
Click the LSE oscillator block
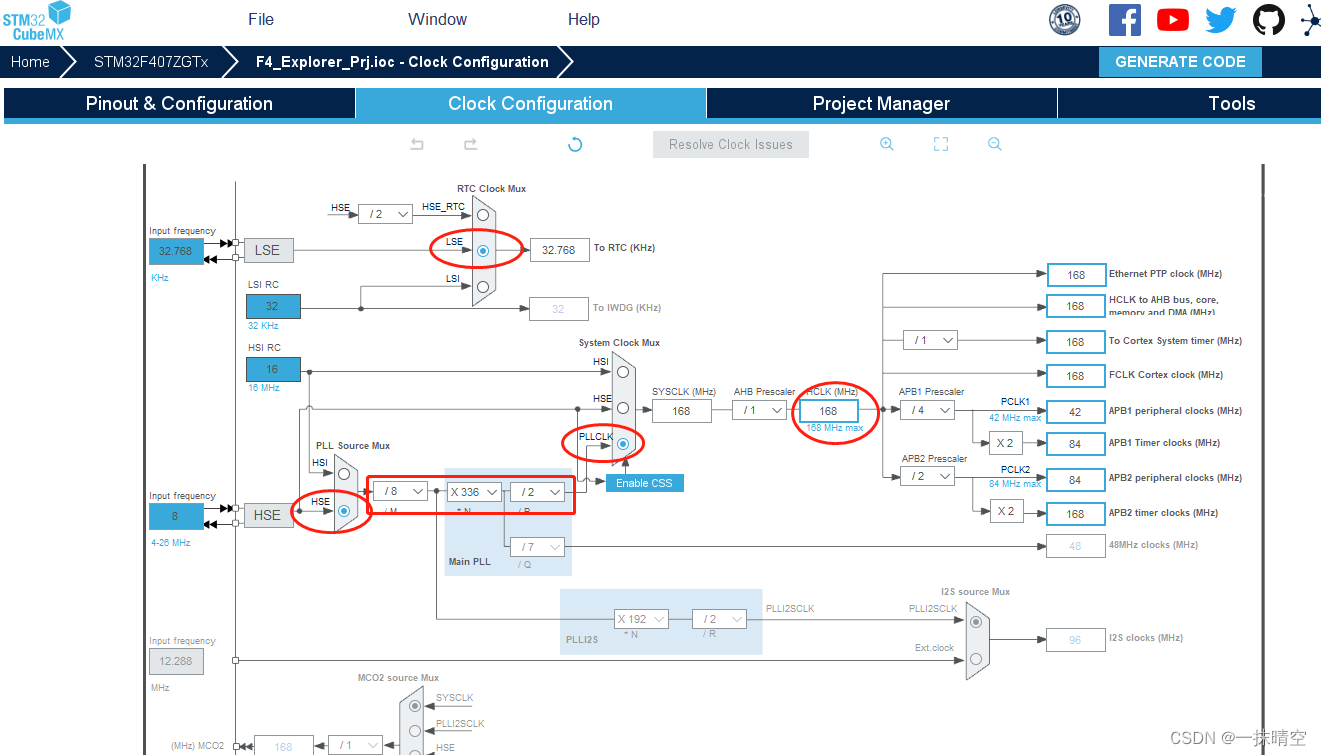(267, 250)
